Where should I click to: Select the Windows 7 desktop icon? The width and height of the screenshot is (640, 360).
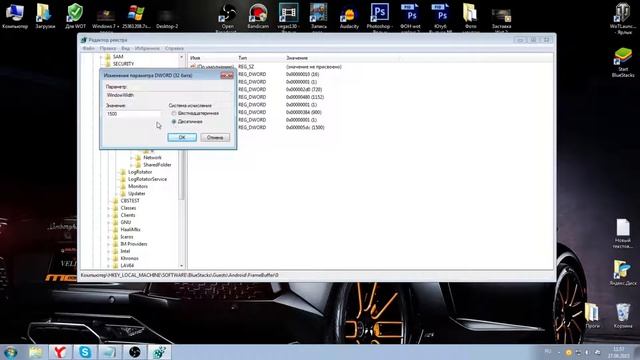point(106,17)
